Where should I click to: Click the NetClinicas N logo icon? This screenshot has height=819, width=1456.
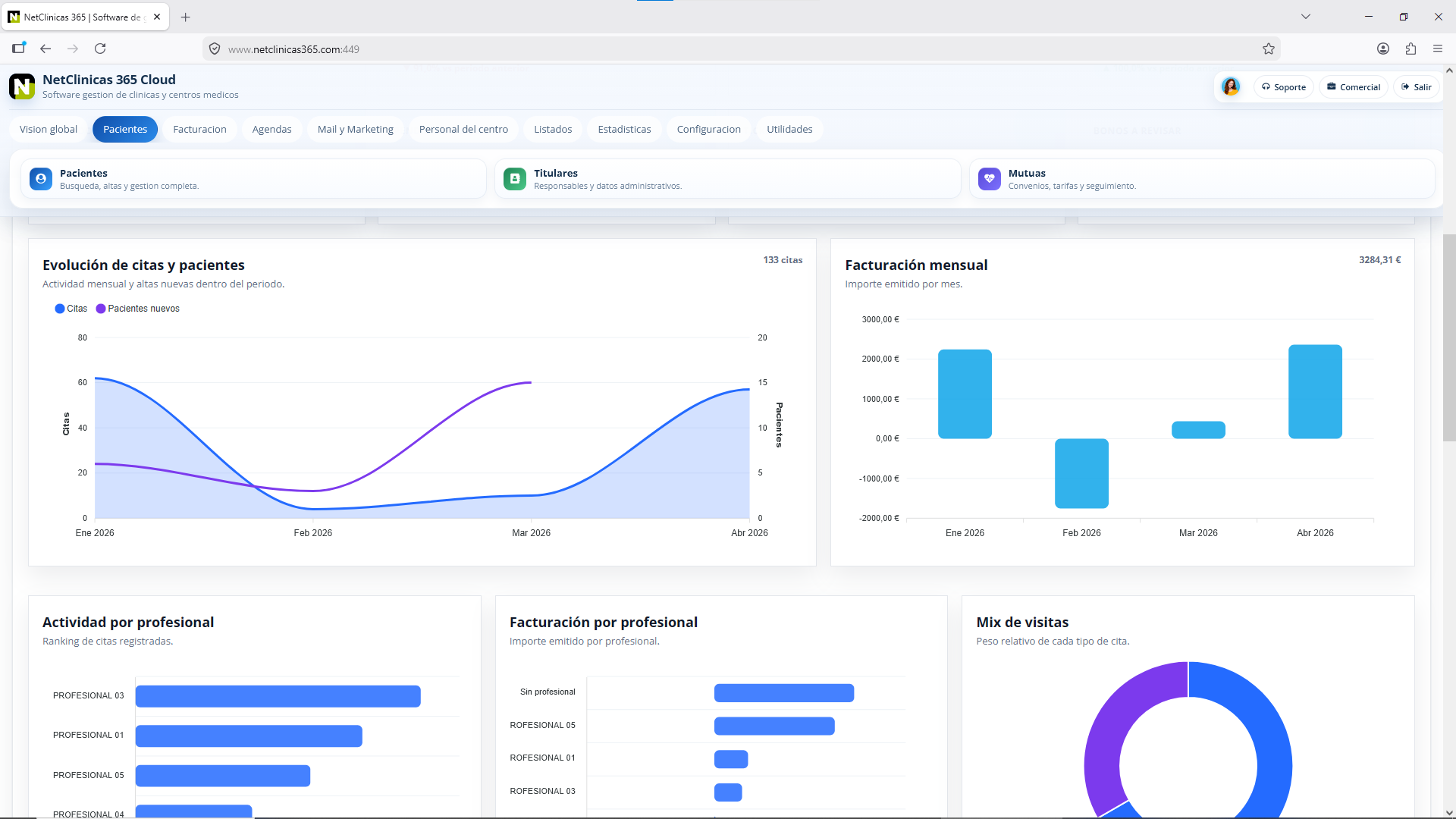click(x=22, y=86)
